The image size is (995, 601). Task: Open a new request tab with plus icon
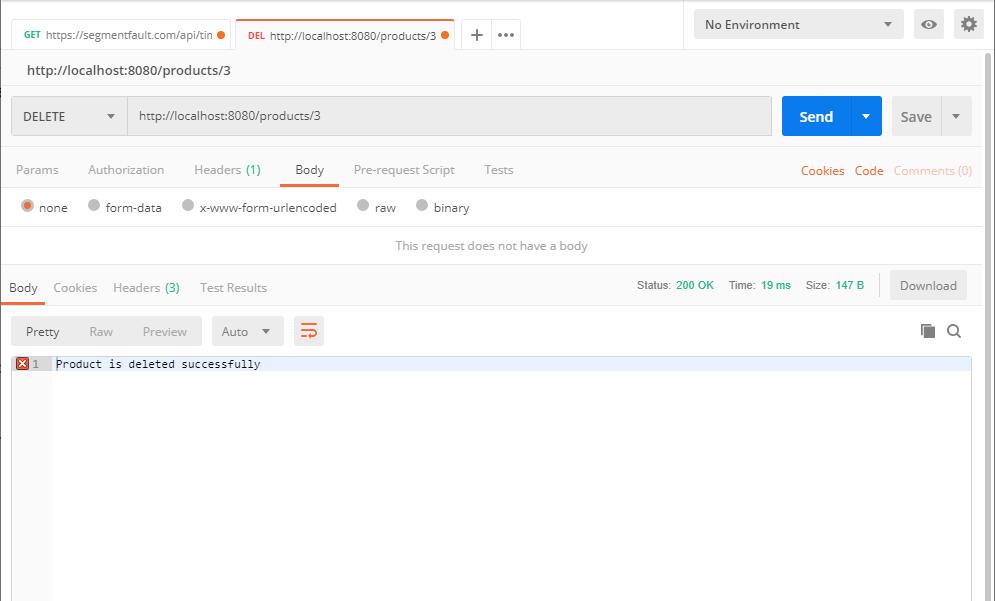[476, 33]
